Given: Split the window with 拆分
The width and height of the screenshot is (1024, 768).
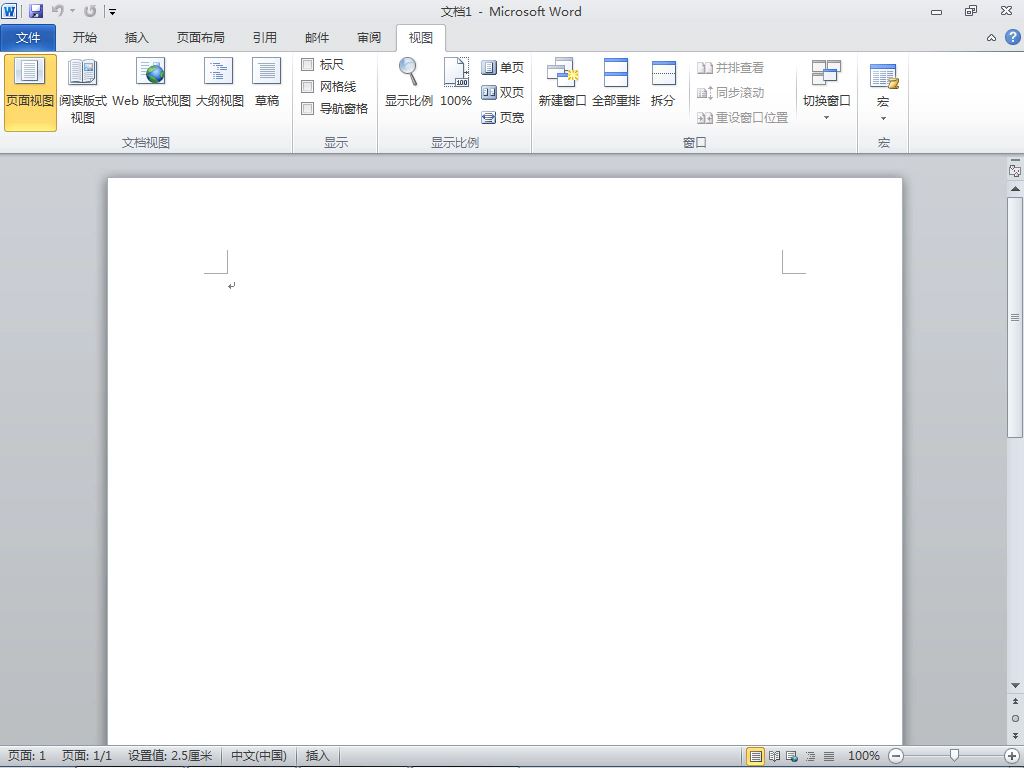Looking at the screenshot, I should pos(663,83).
